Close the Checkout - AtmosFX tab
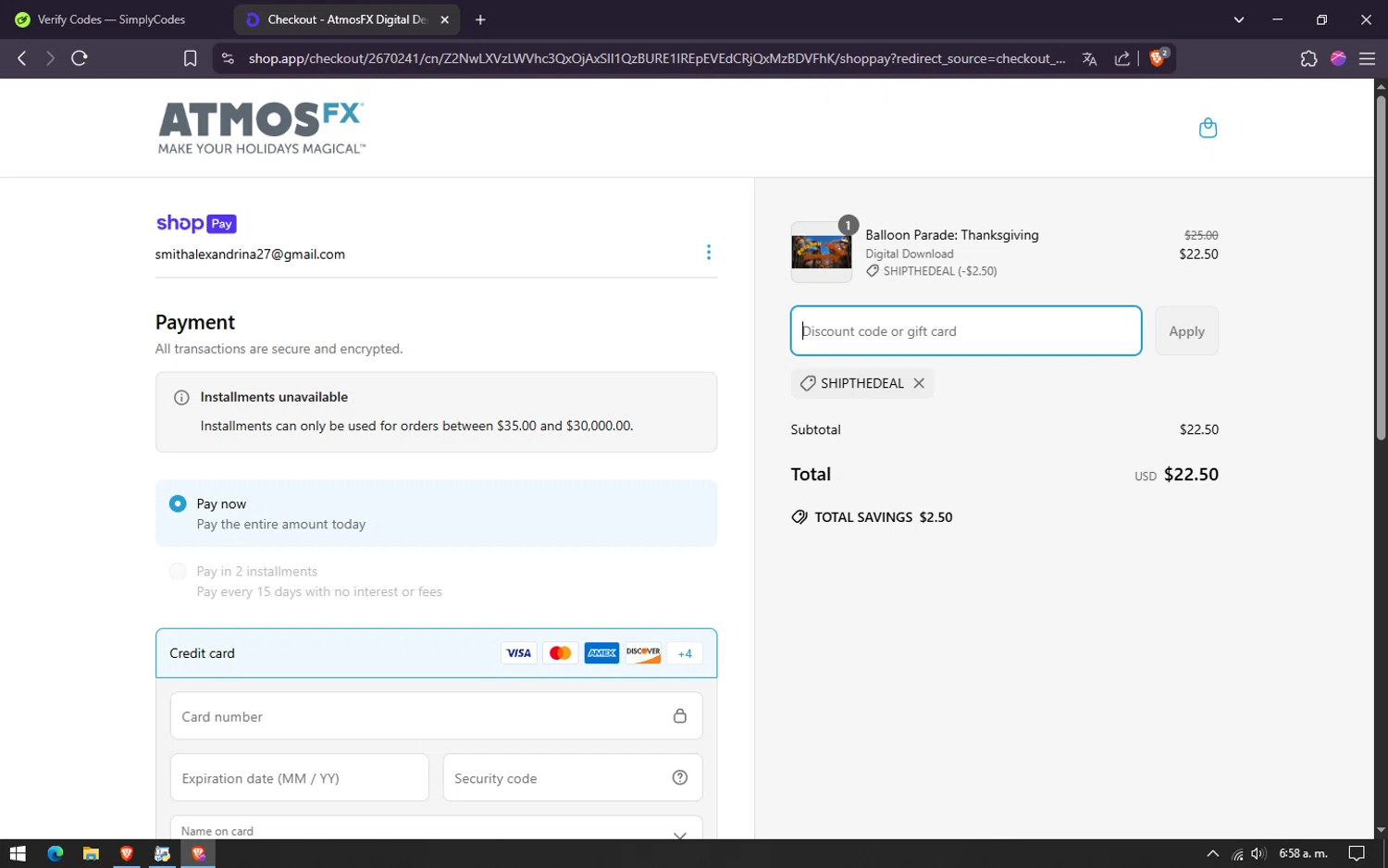 [444, 19]
